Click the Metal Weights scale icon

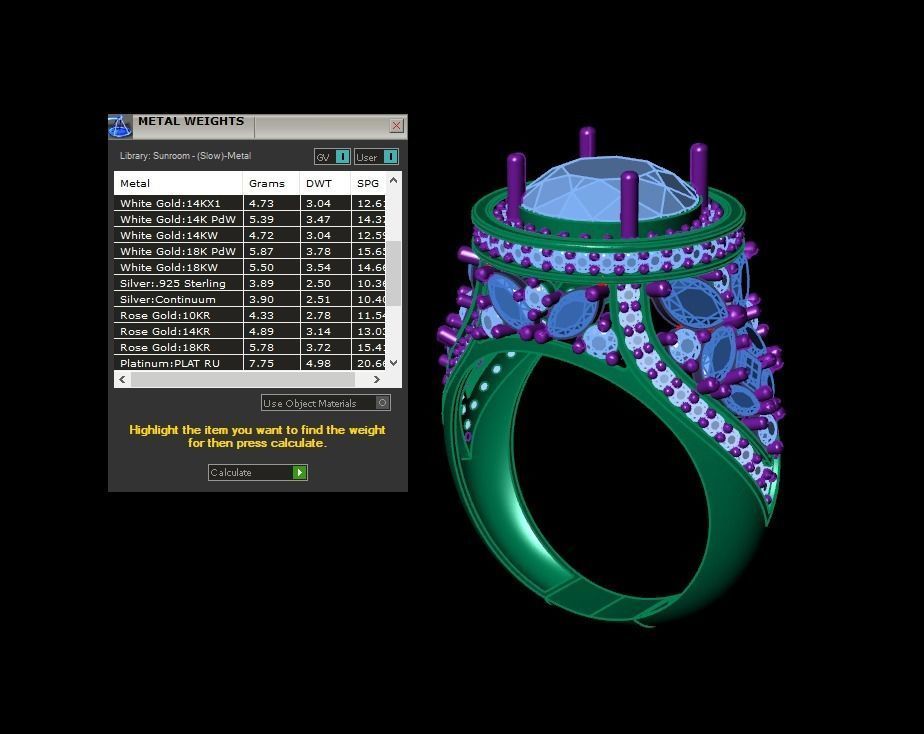coord(120,127)
